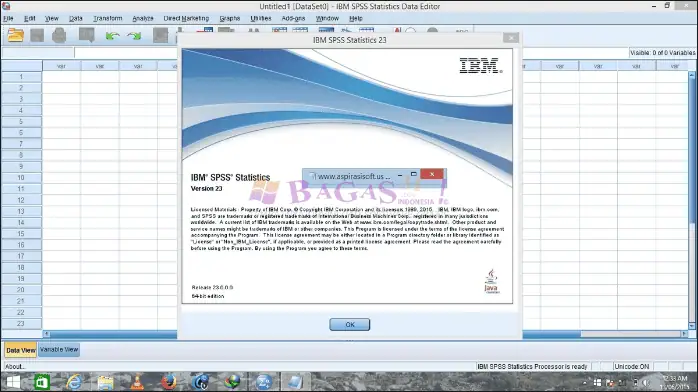Click the 'Version 23' text
Image resolution: width=698 pixels, height=392 pixels.
tap(206, 189)
